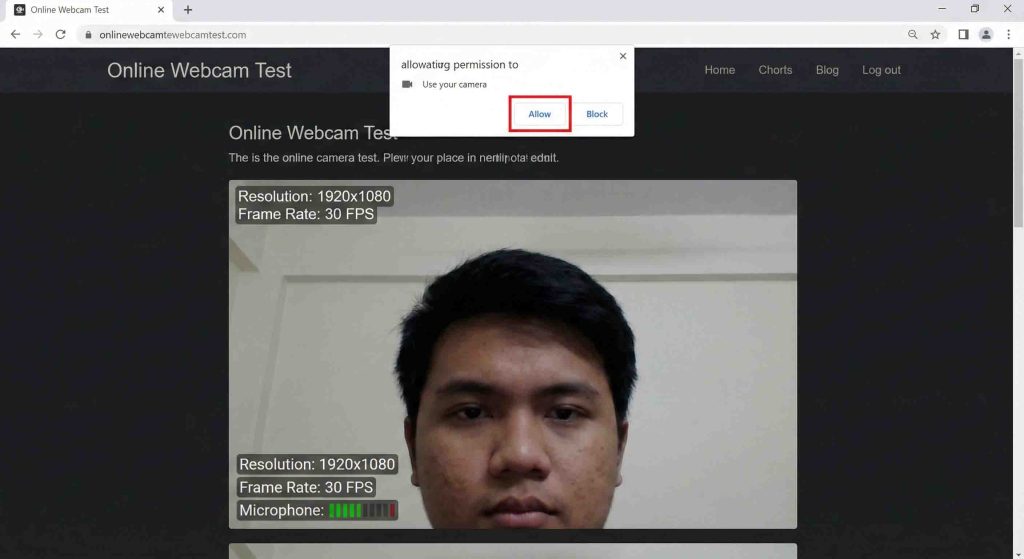This screenshot has width=1024, height=559.
Task: Click the Block button in the permission popup
Action: point(597,114)
